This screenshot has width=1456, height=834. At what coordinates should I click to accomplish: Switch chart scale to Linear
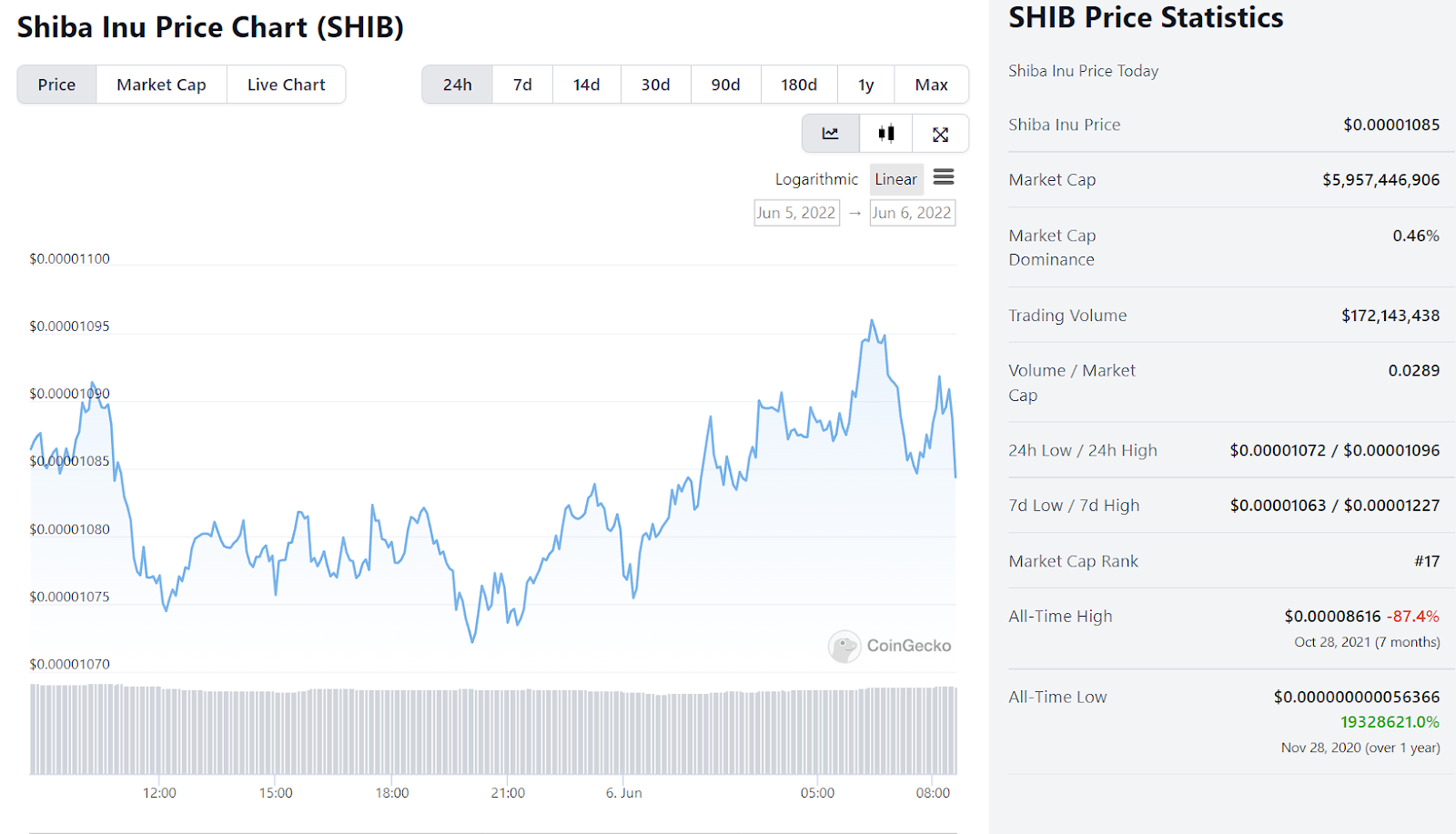point(896,179)
